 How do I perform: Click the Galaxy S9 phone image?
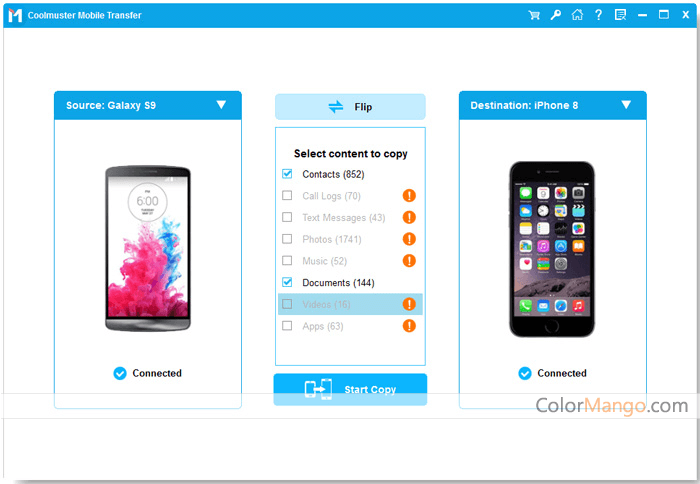click(x=148, y=249)
